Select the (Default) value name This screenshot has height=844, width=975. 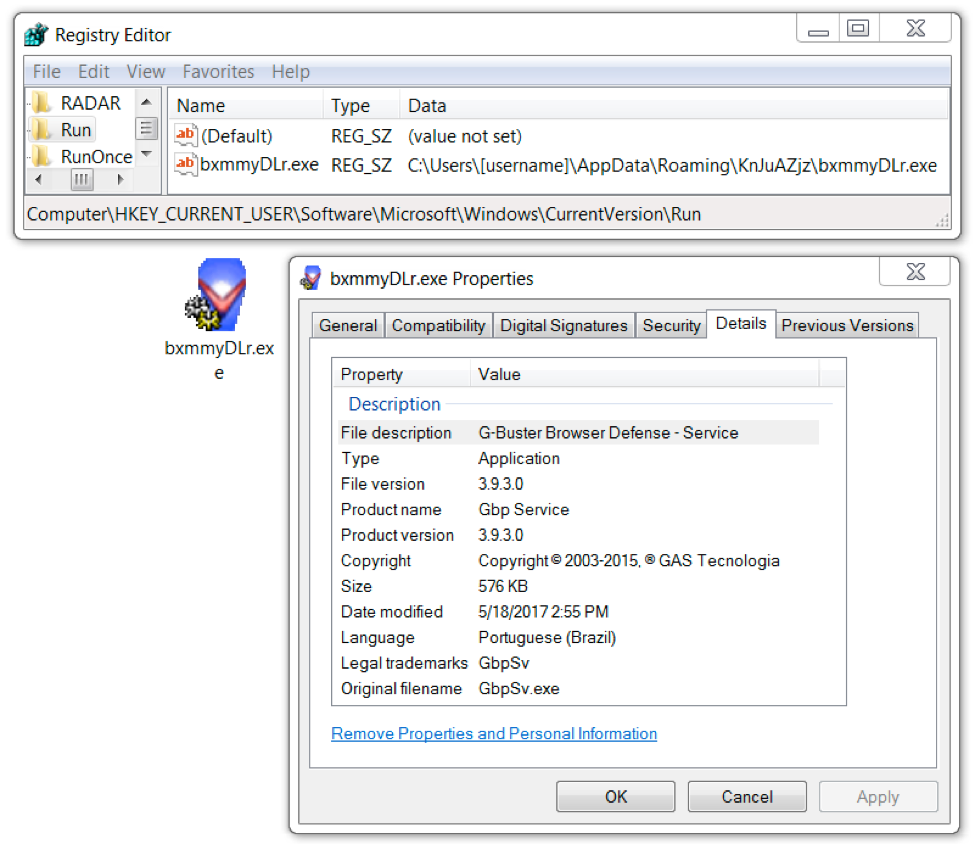click(236, 136)
